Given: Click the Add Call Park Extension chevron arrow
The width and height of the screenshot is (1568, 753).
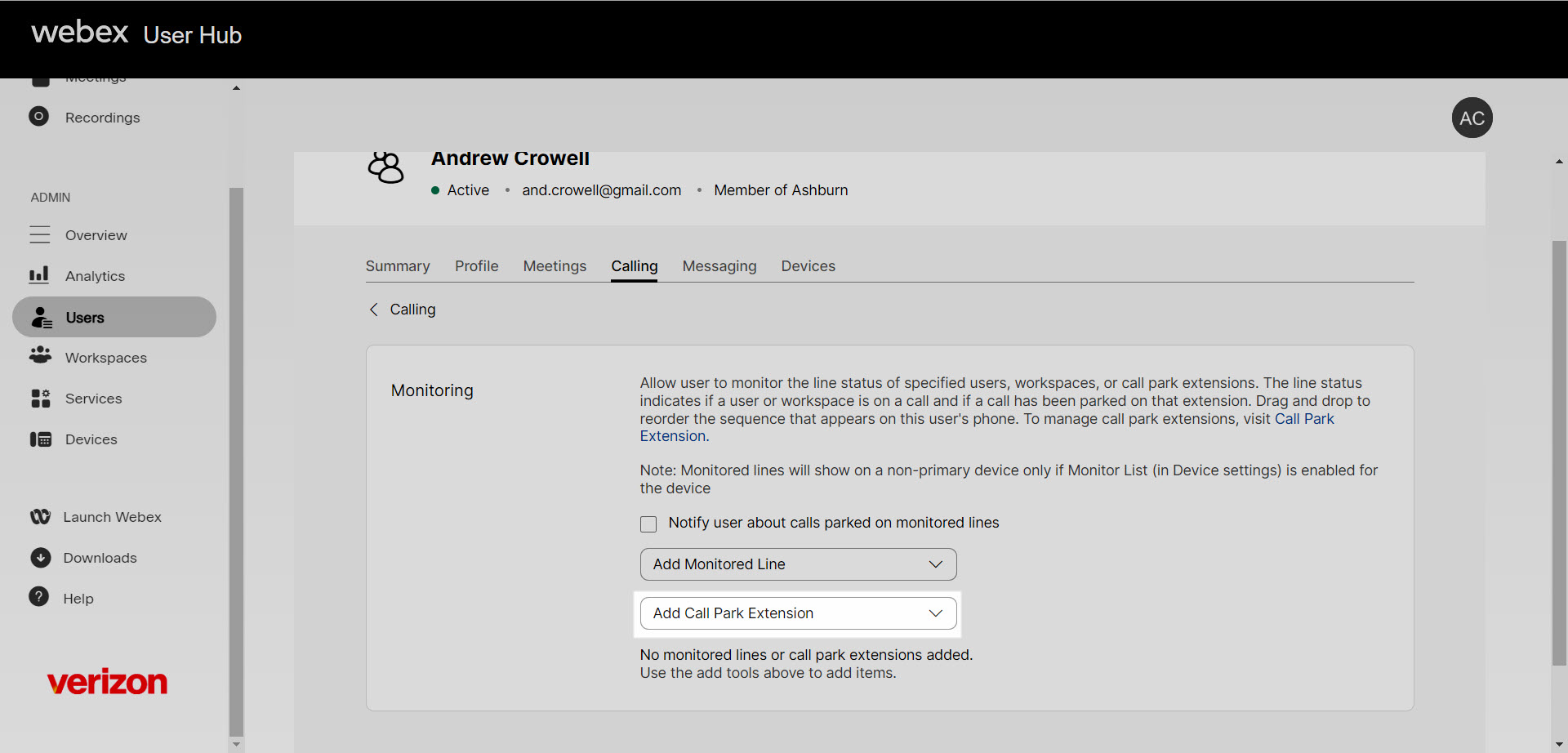Looking at the screenshot, I should pyautogui.click(x=936, y=613).
